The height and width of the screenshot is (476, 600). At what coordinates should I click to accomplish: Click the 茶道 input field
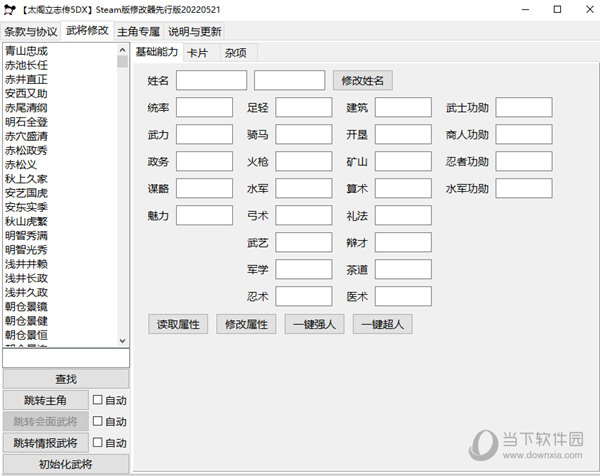click(x=403, y=269)
